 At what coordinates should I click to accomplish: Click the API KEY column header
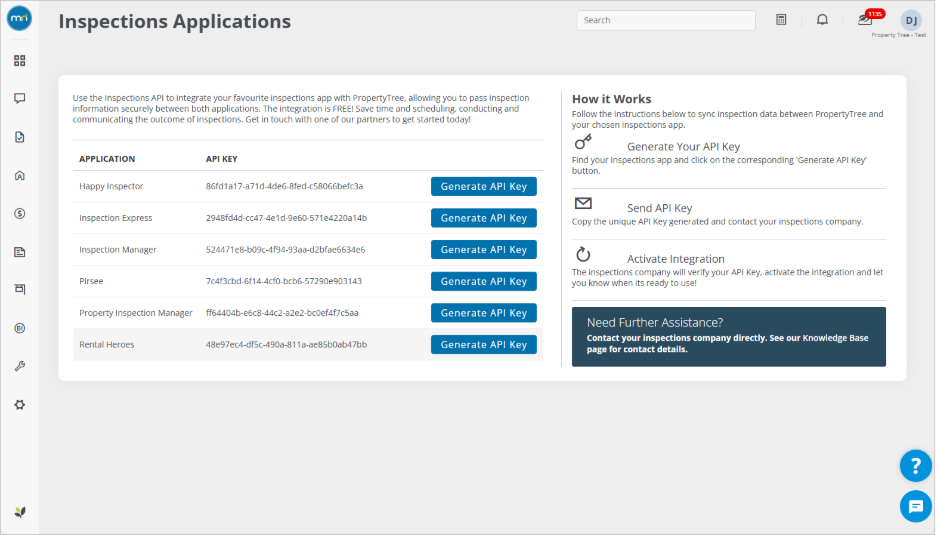pyautogui.click(x=221, y=159)
